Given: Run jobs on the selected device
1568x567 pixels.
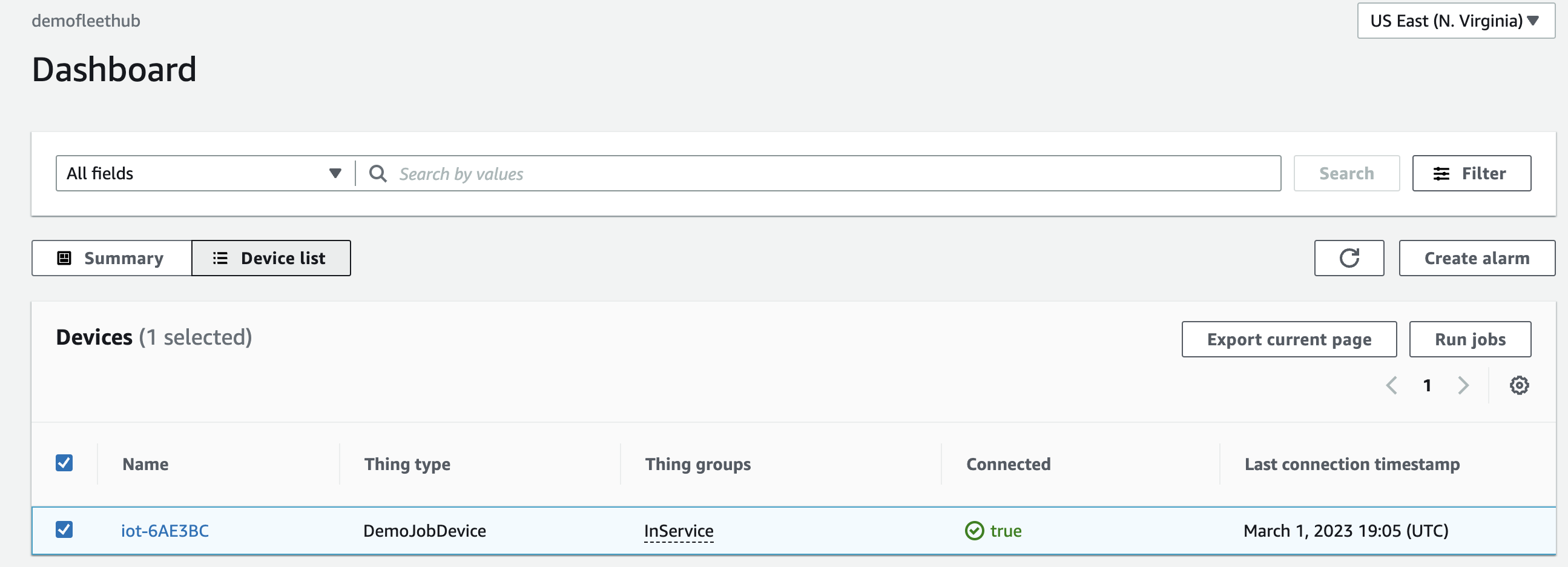Looking at the screenshot, I should (x=1470, y=339).
